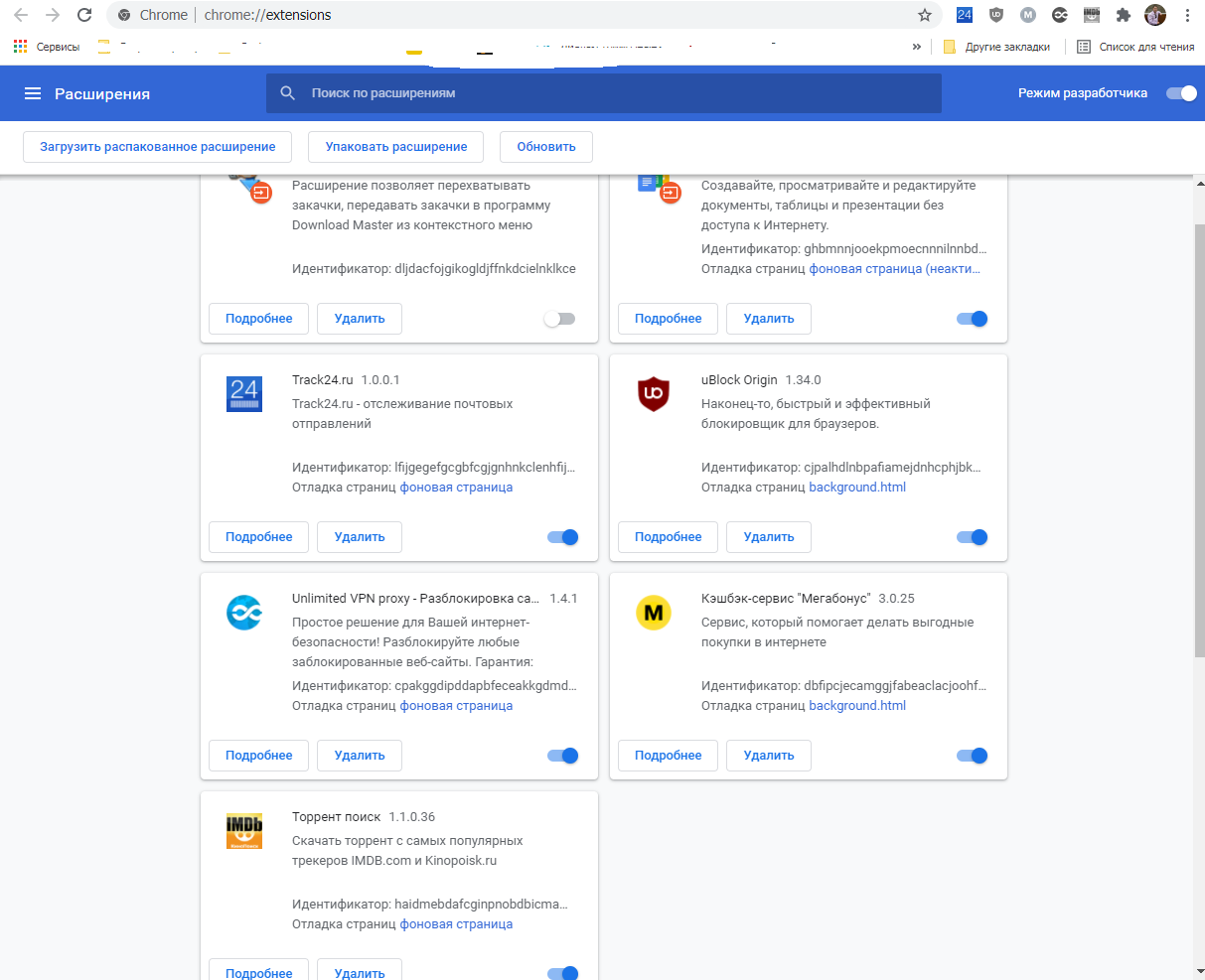1205x980 pixels.
Task: Open Track24.ru фоновая страница link
Action: coord(456,488)
